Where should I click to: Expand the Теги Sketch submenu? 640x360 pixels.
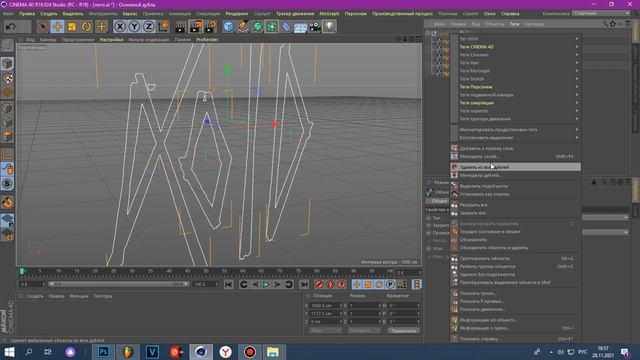pos(516,79)
